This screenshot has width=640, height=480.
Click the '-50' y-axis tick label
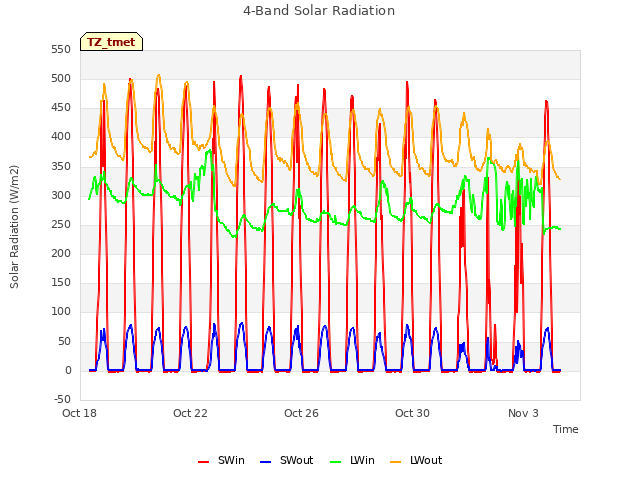(62, 400)
